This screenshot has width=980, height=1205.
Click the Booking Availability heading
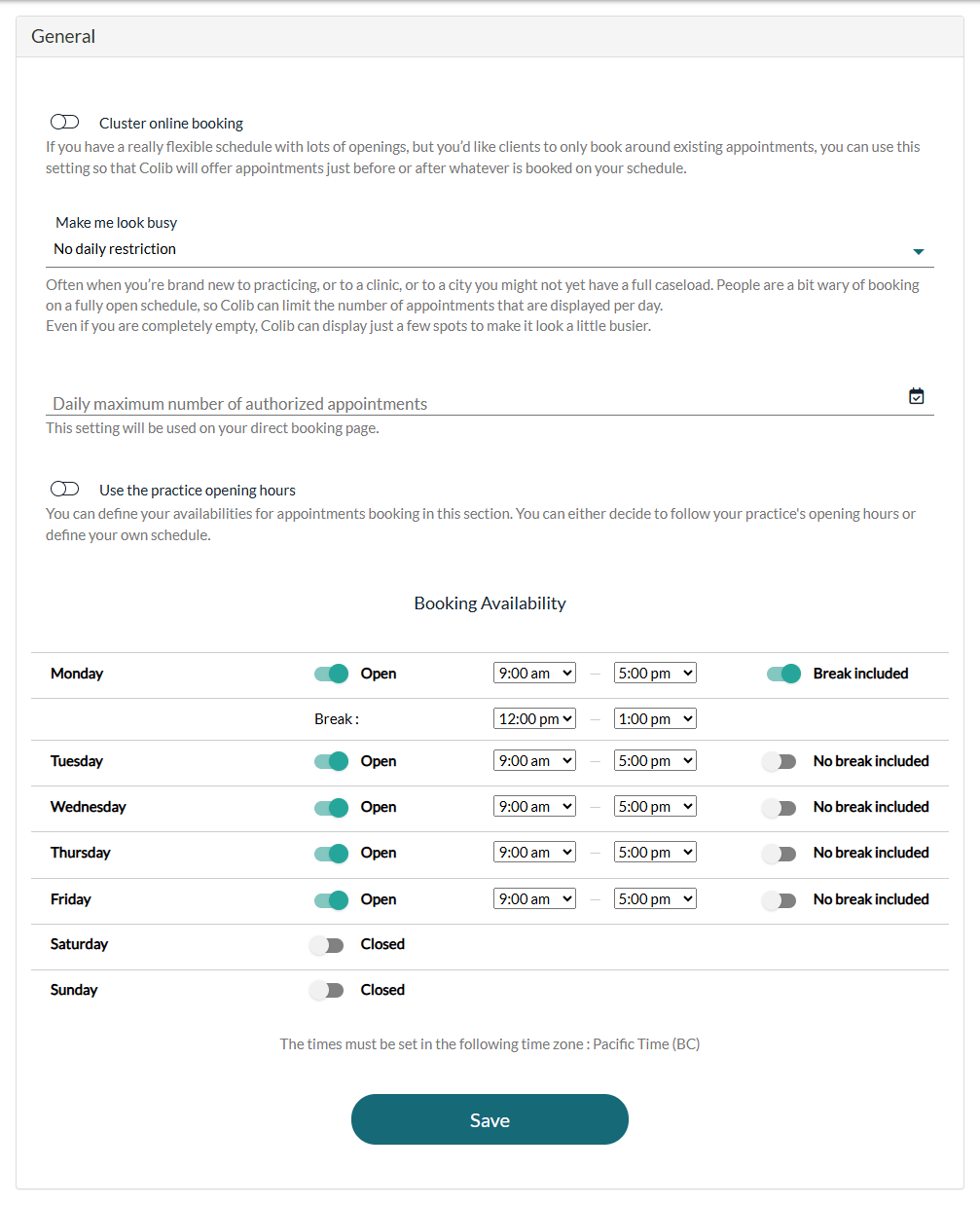490,603
